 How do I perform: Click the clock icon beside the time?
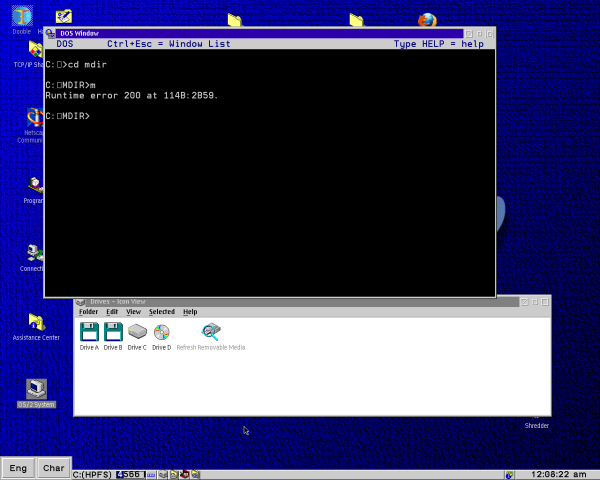pyautogui.click(x=509, y=475)
